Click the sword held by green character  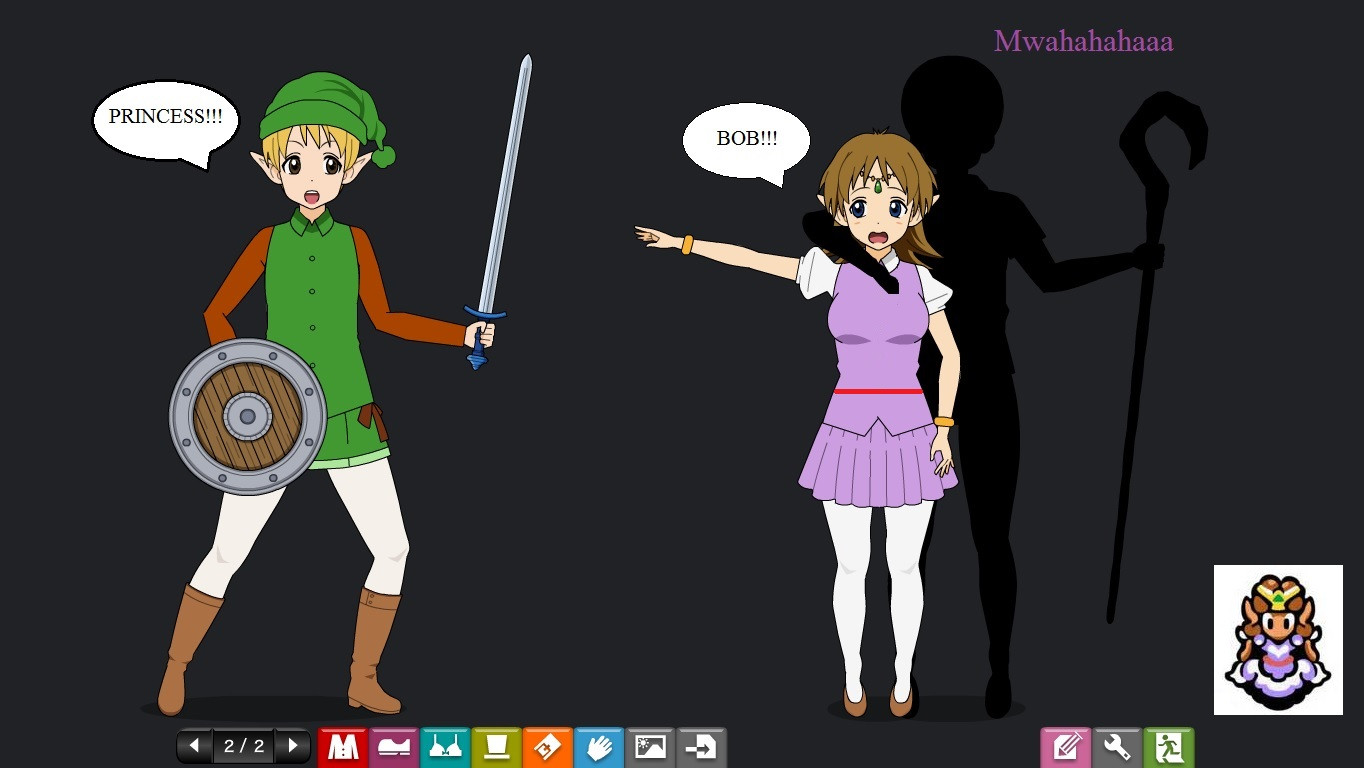pos(499,212)
